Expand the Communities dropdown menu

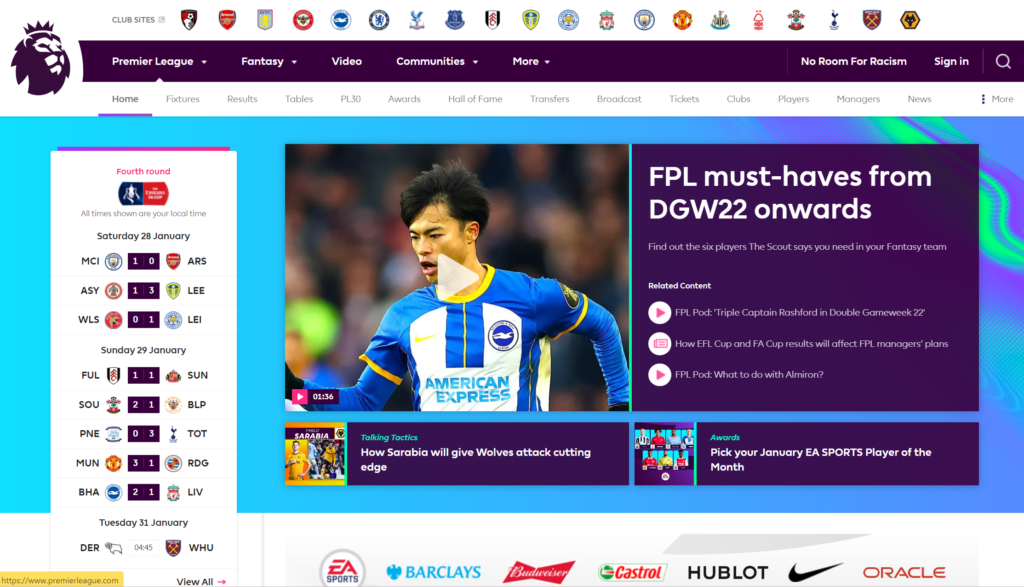point(437,61)
